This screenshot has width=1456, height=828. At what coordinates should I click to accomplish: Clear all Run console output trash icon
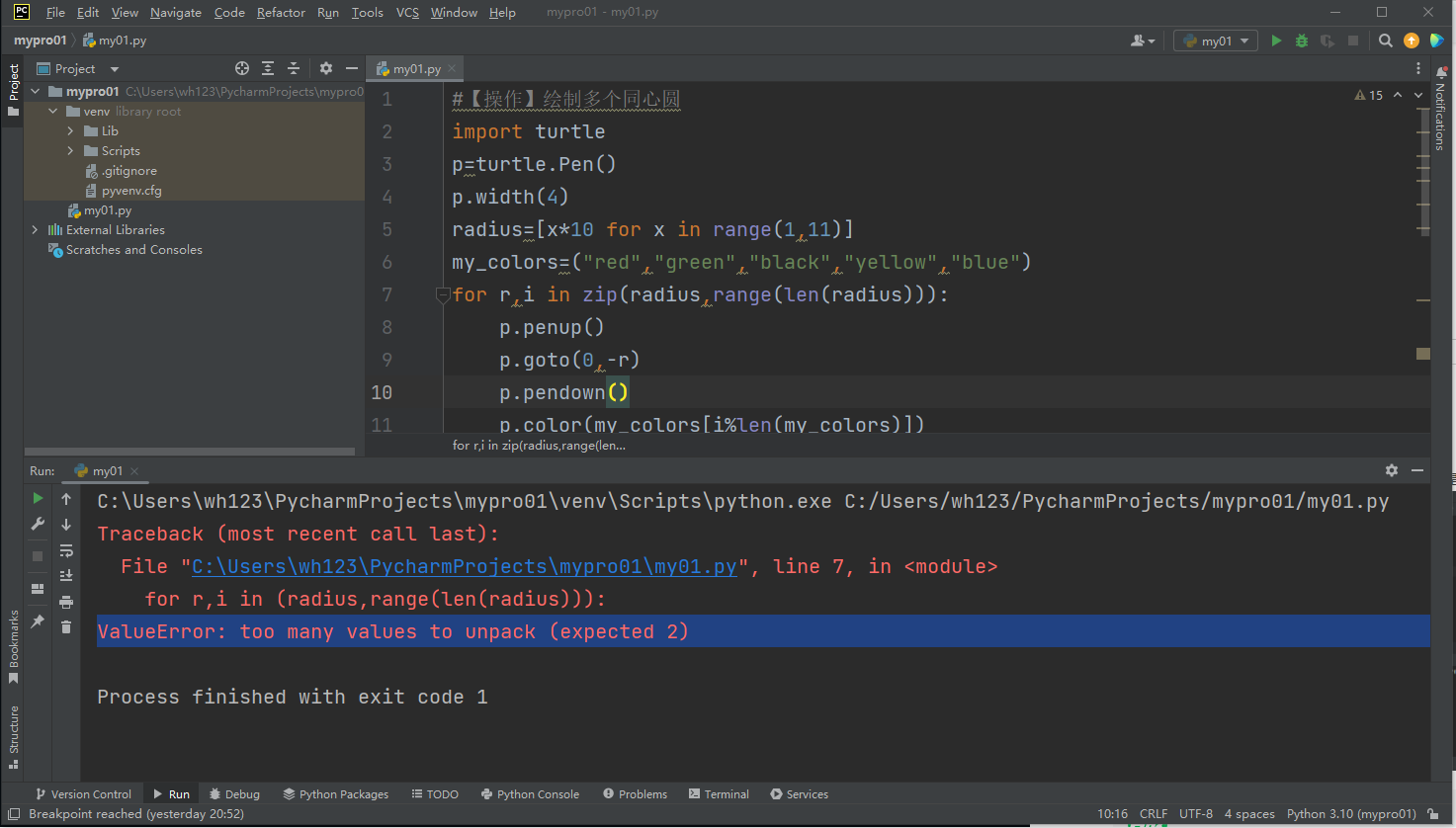(x=66, y=627)
